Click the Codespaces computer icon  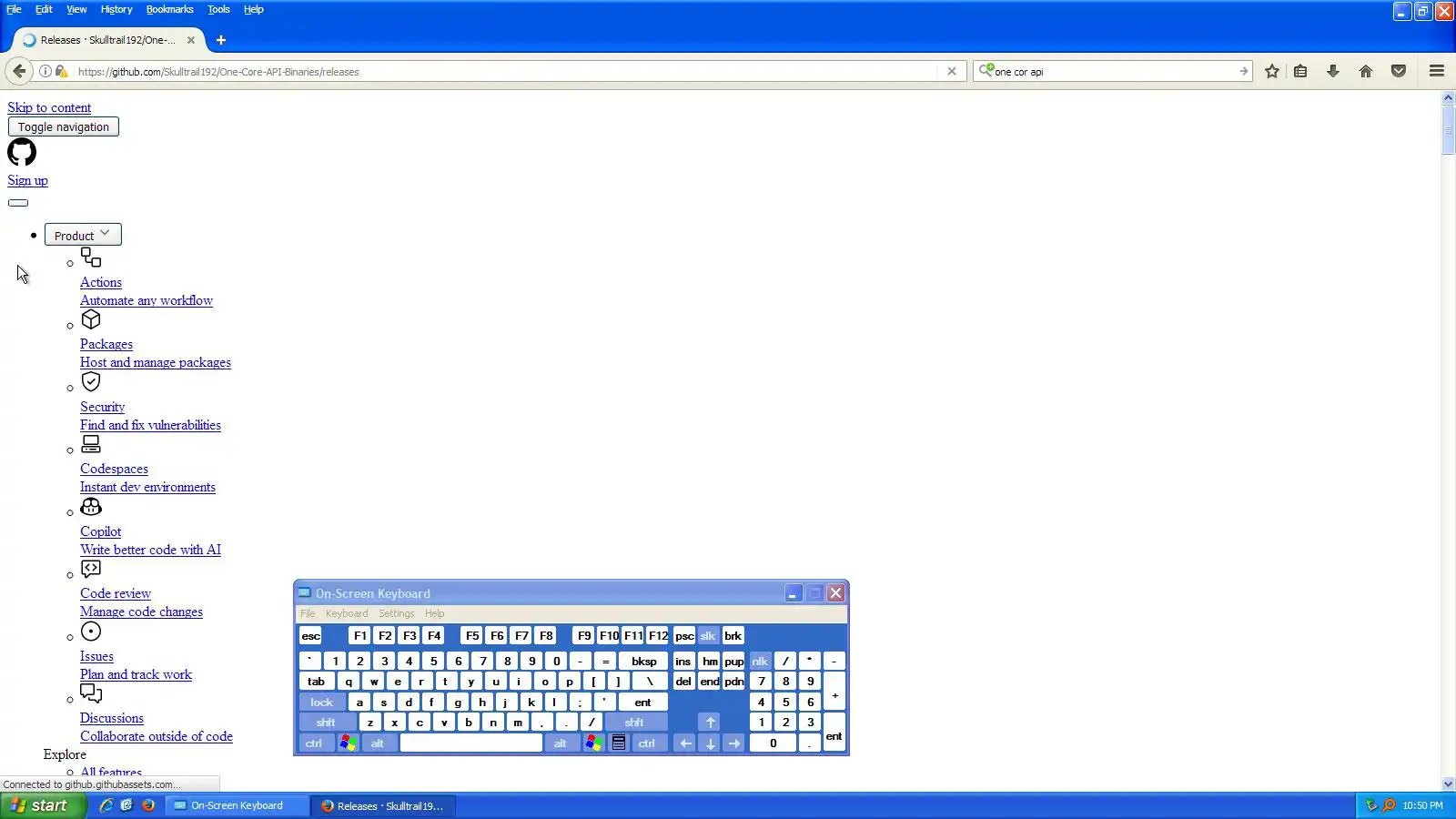coord(91,444)
